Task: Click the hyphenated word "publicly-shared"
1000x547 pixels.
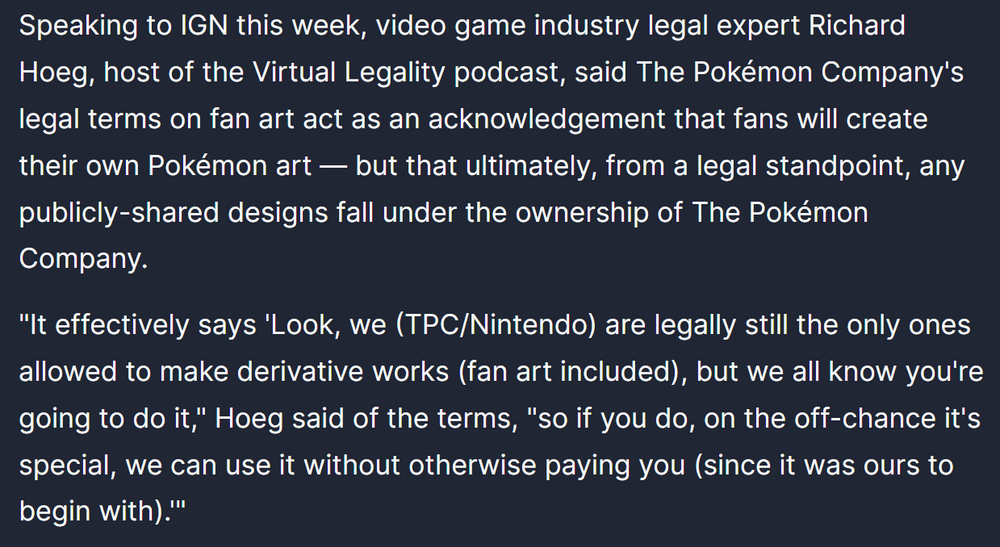Action: pyautogui.click(x=119, y=212)
